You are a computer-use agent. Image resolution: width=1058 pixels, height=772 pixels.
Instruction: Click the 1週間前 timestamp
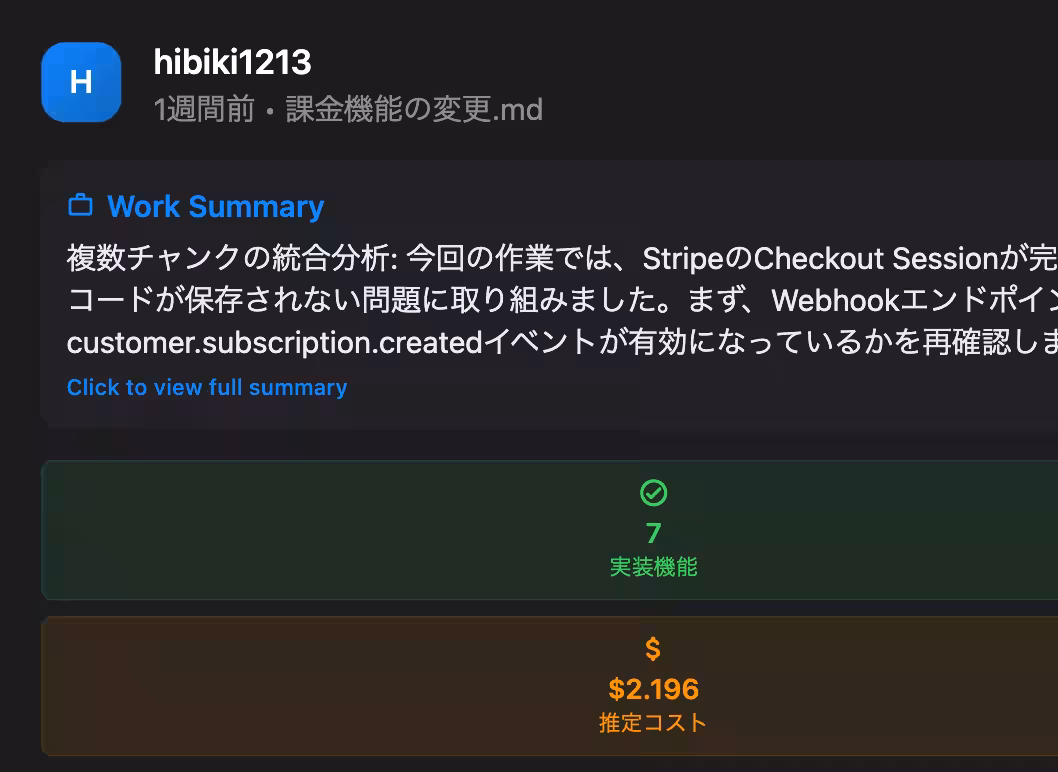(x=204, y=110)
